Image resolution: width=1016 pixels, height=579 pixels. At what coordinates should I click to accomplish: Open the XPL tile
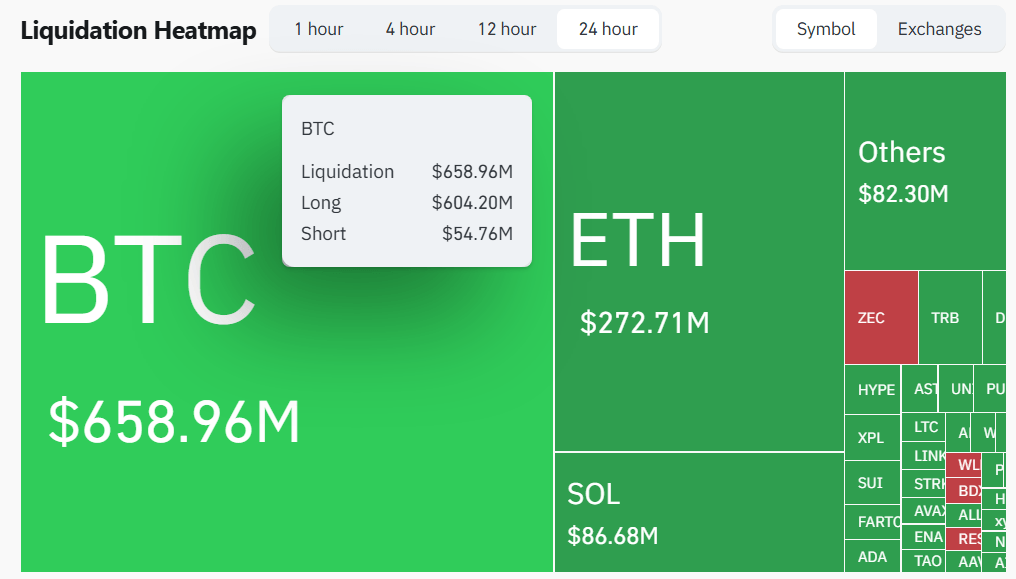tap(871, 437)
